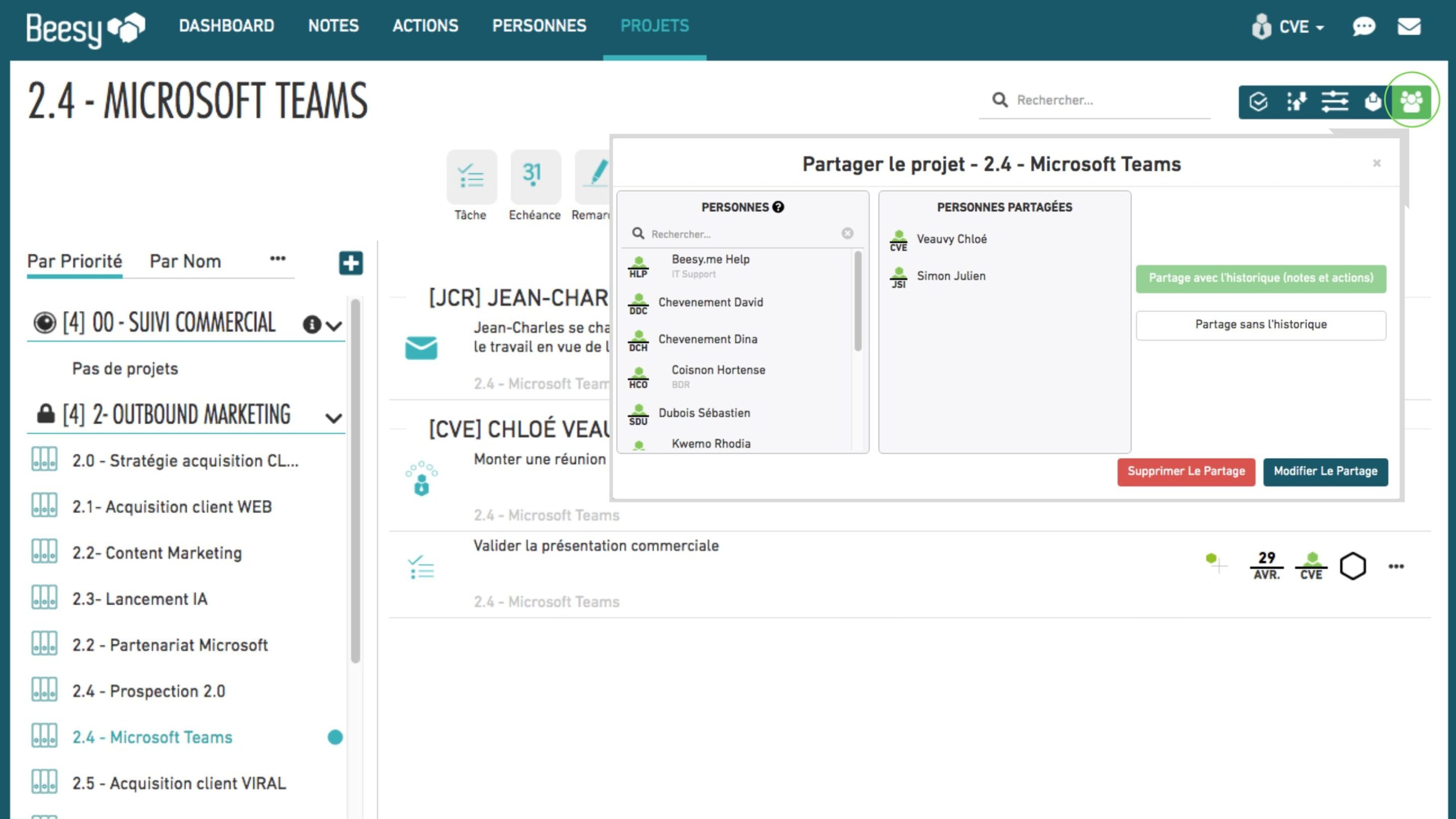Click the info icon on Suivi Commercial
The image size is (1456, 819).
click(311, 325)
